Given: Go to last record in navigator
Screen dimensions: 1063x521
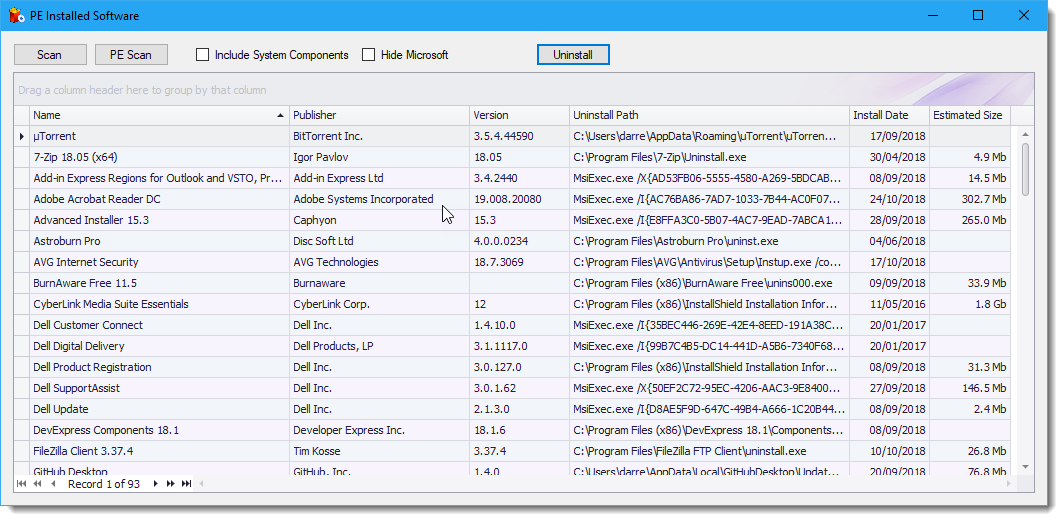Looking at the screenshot, I should click(x=186, y=484).
